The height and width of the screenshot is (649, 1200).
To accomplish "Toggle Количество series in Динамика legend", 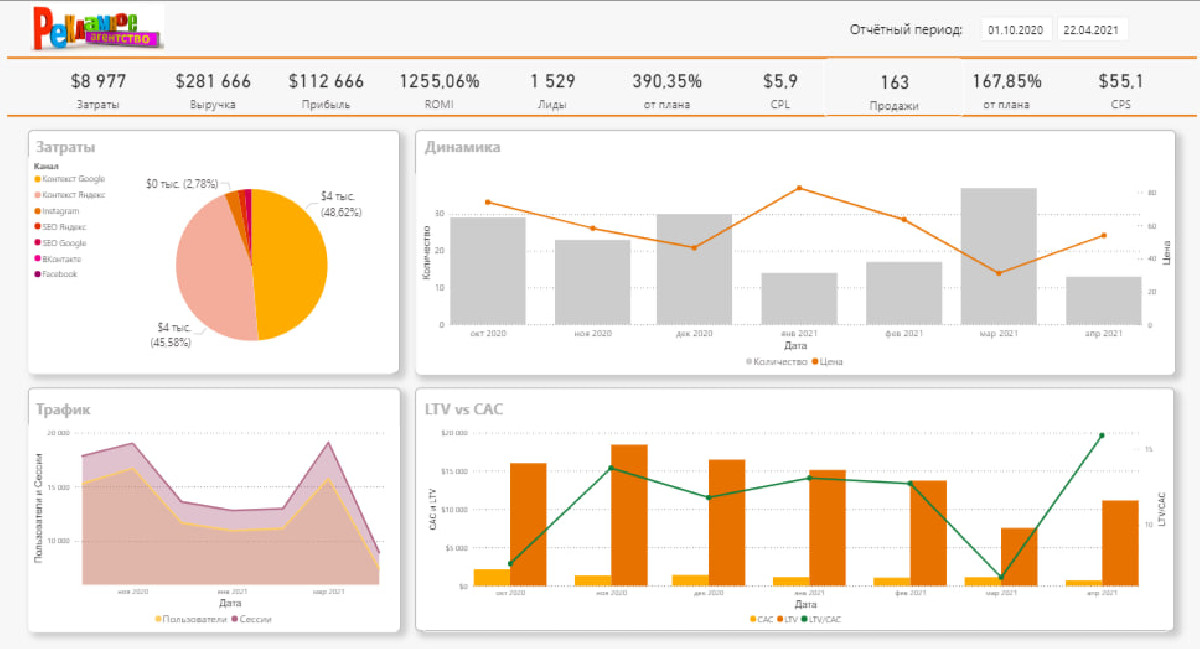I will (x=776, y=361).
